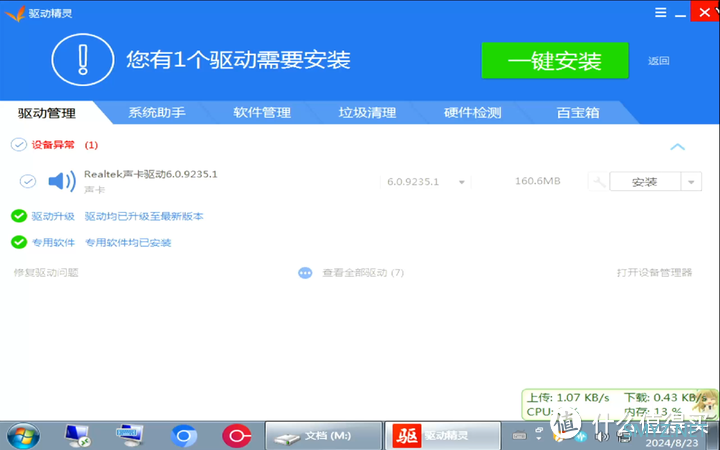Viewport: 720px width, 450px height.
Task: Click the blue waveform tray icon
Action: tap(581, 436)
